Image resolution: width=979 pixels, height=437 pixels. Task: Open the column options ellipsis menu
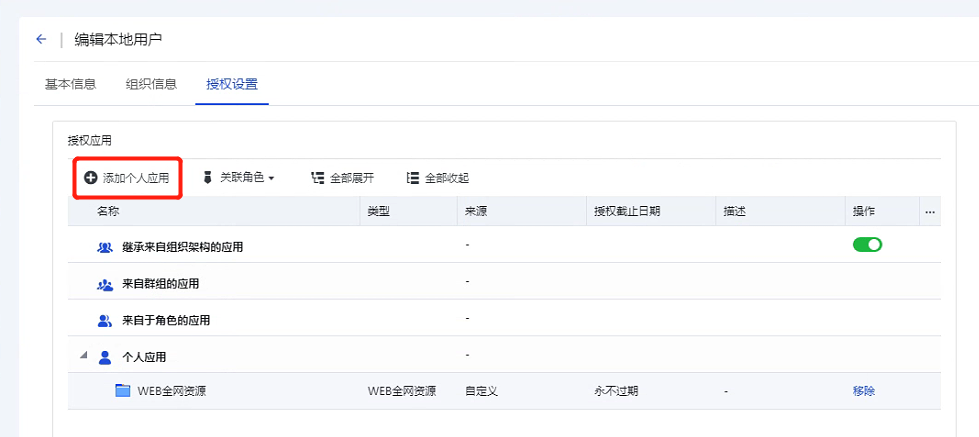930,212
